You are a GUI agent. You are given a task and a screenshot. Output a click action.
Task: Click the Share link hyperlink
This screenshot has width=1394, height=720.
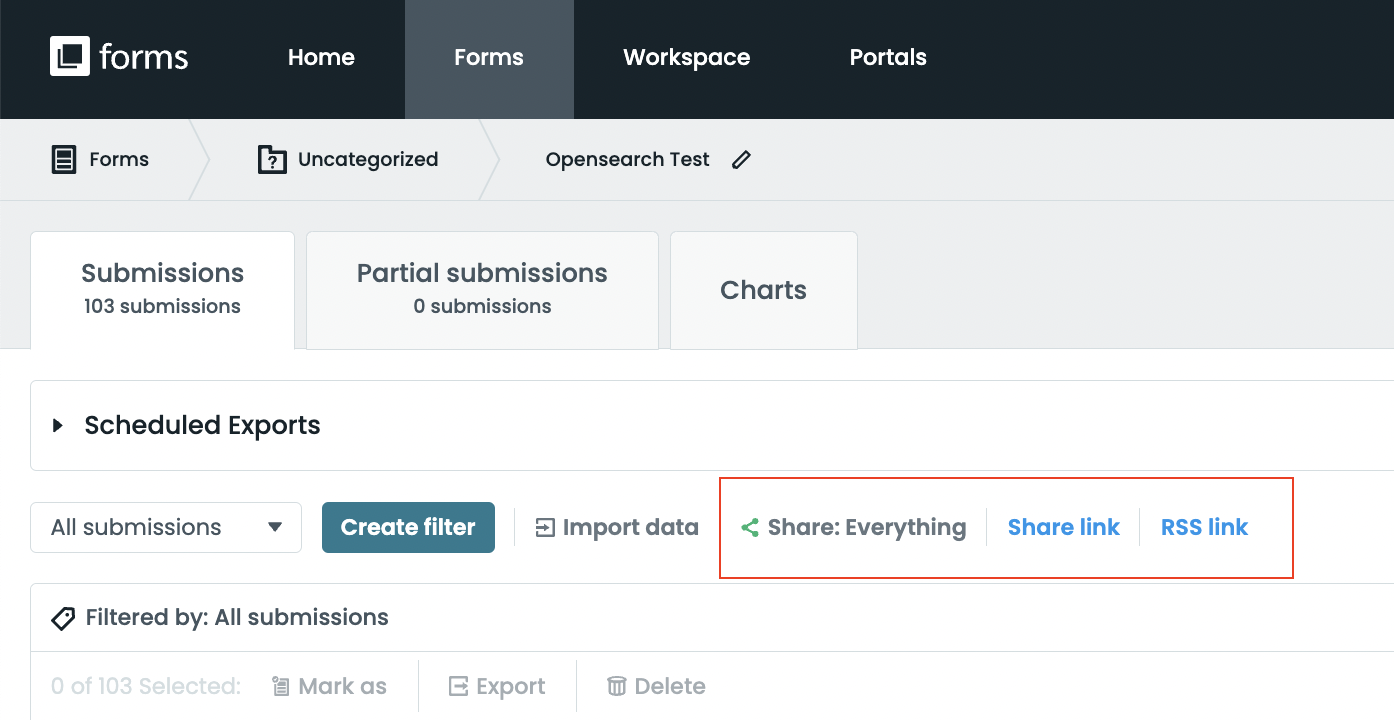pos(1063,527)
